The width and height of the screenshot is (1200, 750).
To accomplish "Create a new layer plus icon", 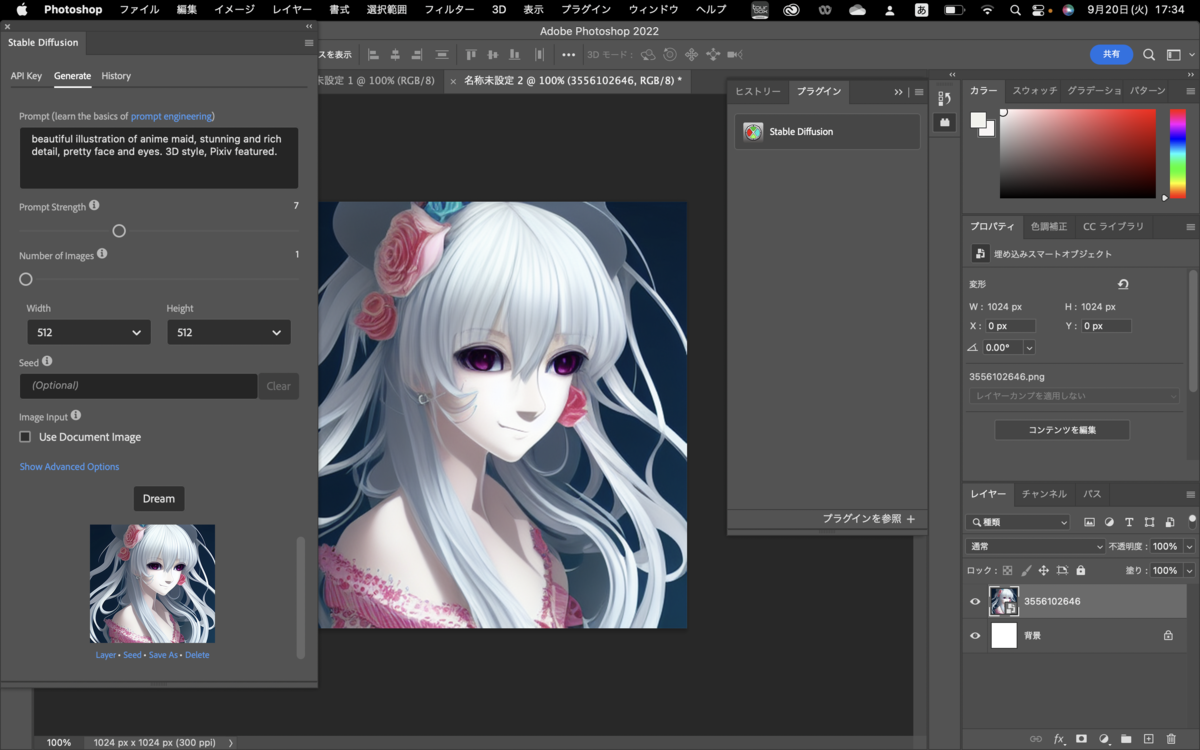I will click(1149, 739).
